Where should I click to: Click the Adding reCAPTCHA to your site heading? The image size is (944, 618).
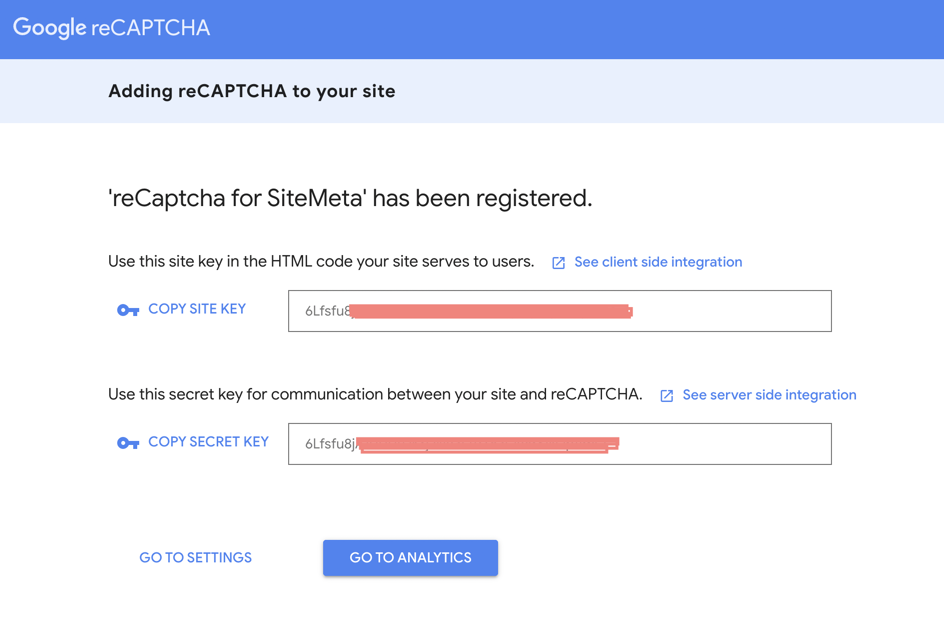click(252, 91)
